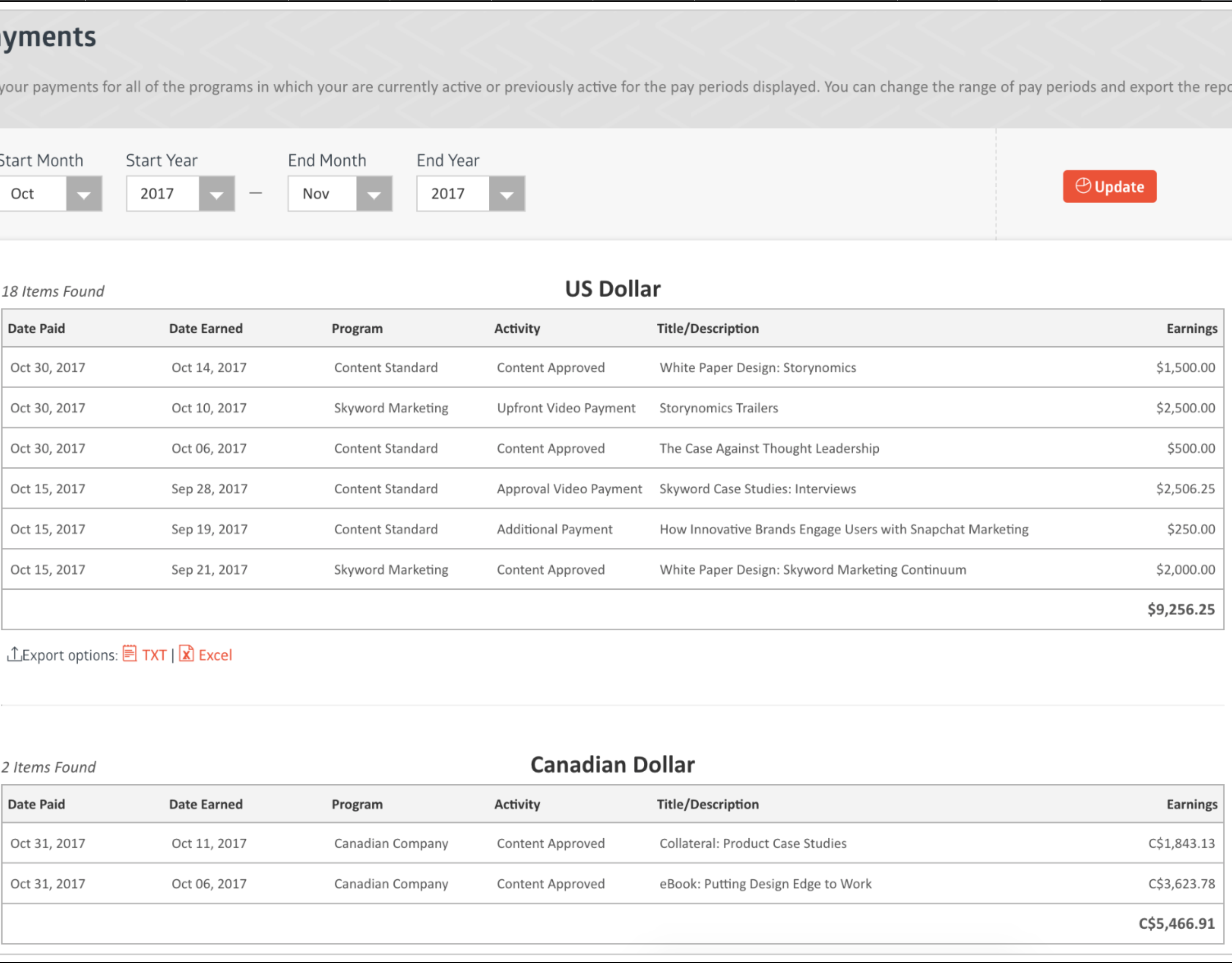This screenshot has height=963, width=1232.
Task: Click date earned 'Oct 14, 2017'
Action: click(209, 368)
